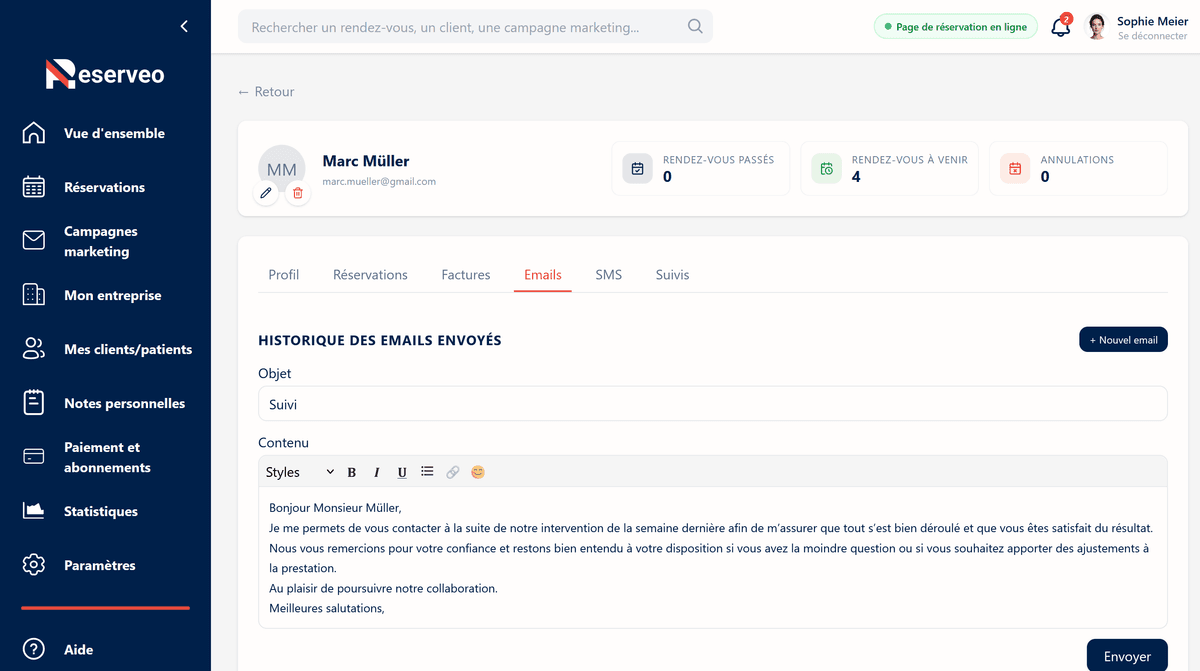Viewport: 1200px width, 671px height.
Task: Open Campagnes marketing in the sidebar
Action: click(101, 241)
